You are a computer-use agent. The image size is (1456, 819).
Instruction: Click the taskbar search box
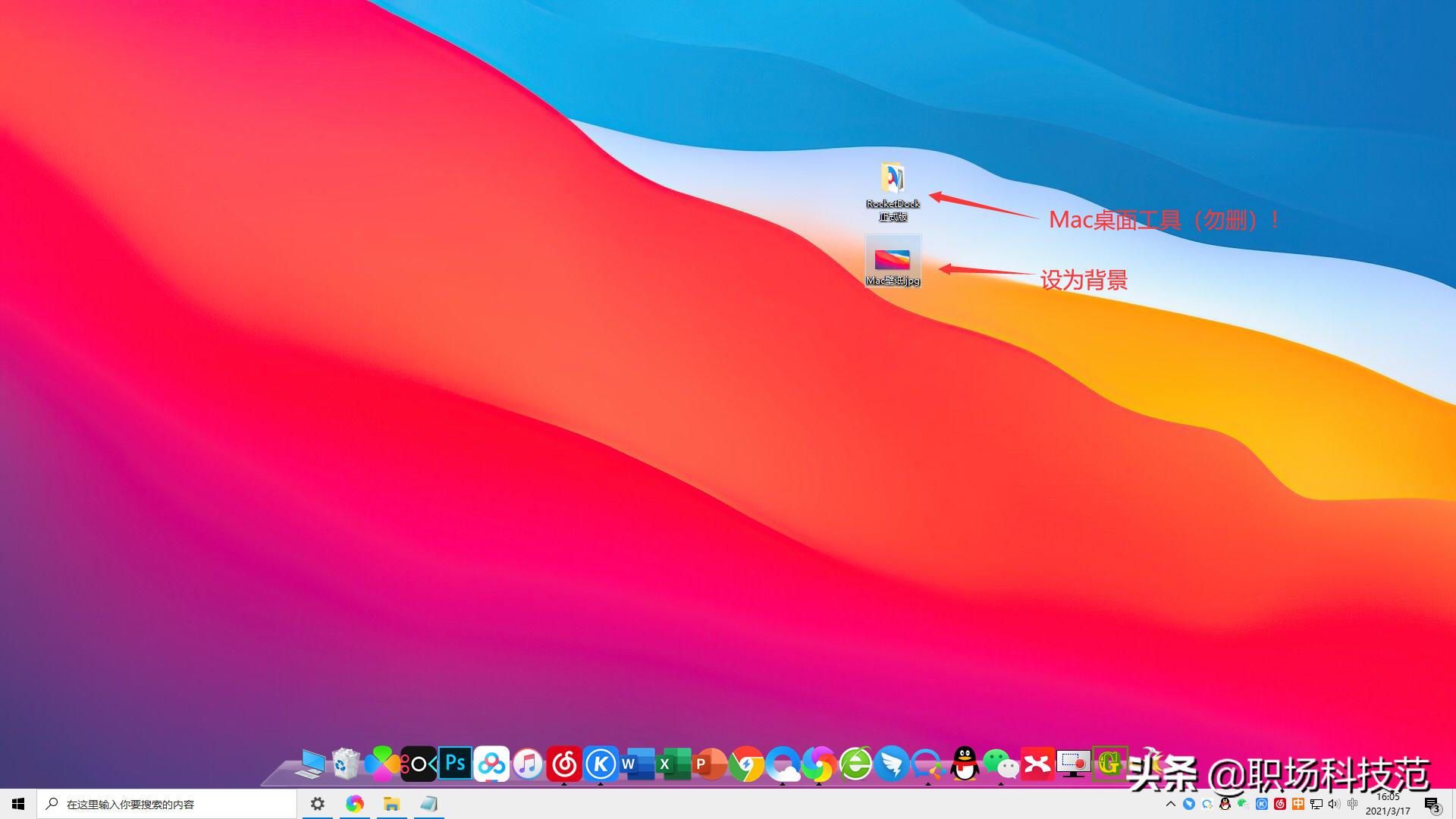pyautogui.click(x=167, y=804)
